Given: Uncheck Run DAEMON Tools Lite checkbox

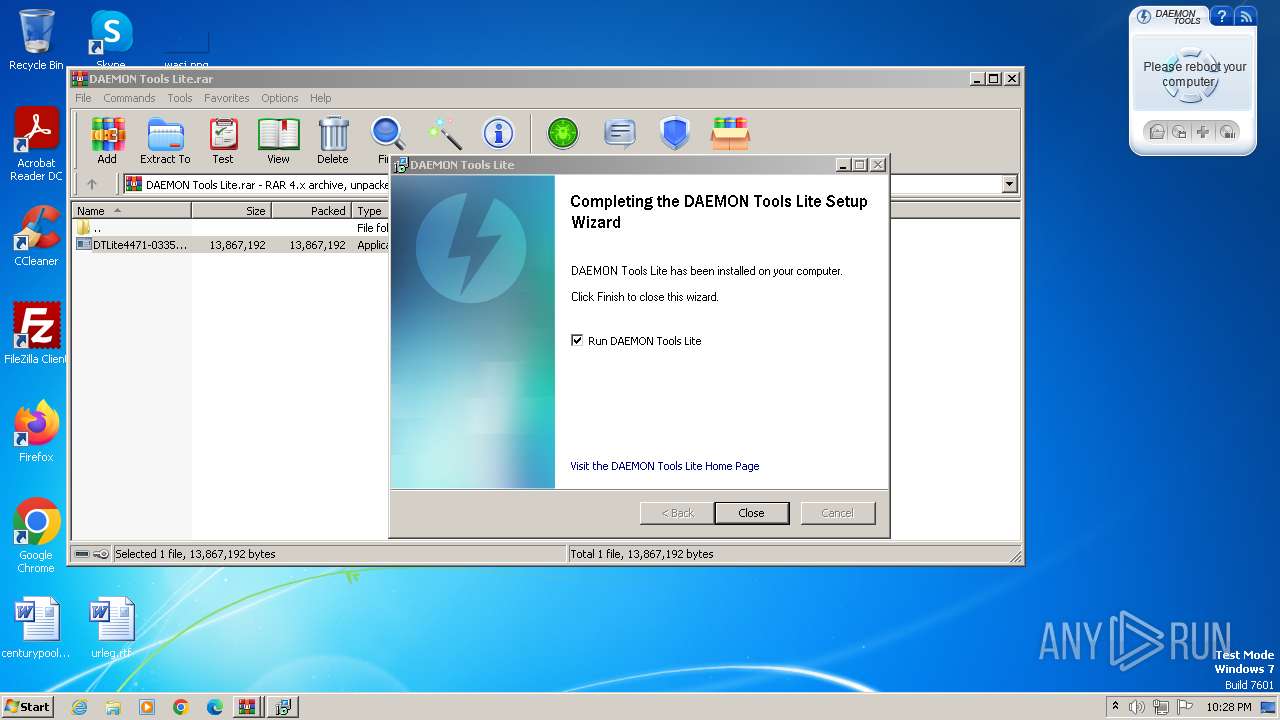Looking at the screenshot, I should [577, 341].
